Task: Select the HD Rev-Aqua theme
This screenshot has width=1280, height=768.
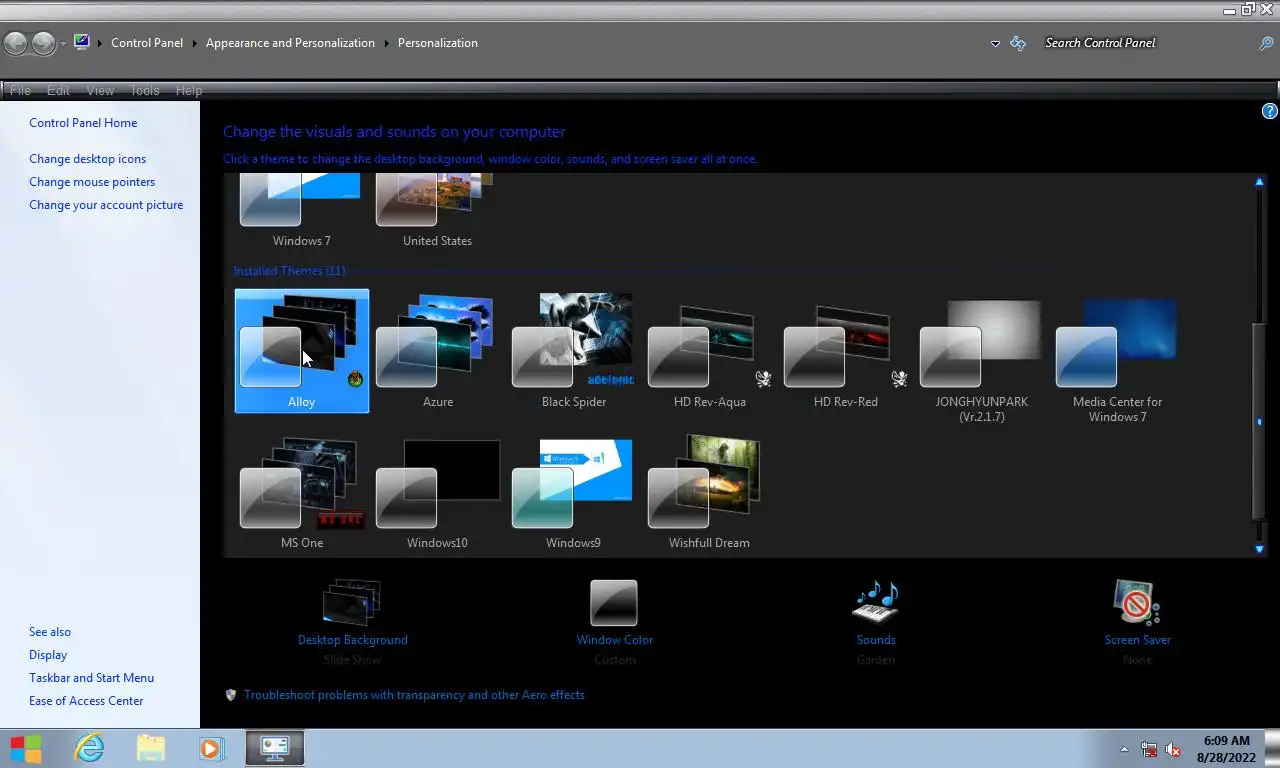Action: point(709,351)
